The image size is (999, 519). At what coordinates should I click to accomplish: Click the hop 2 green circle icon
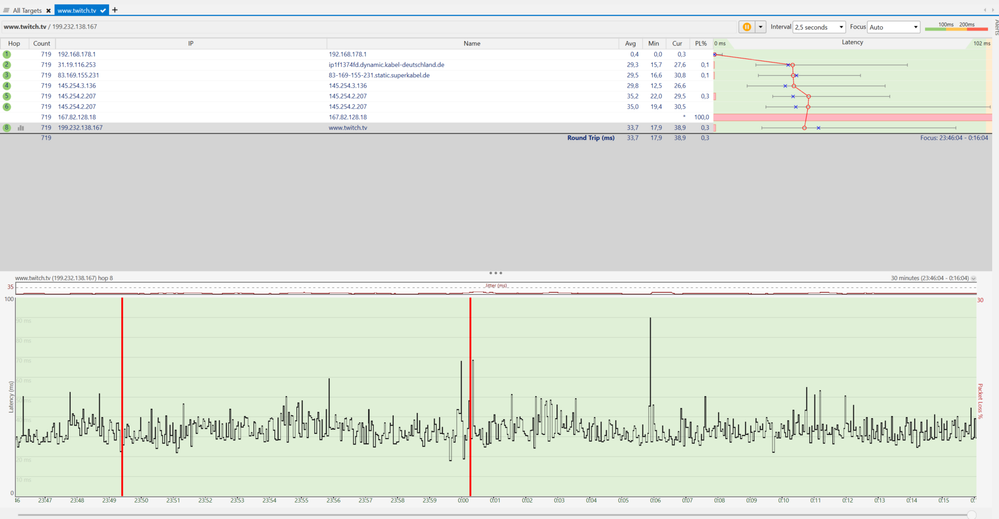pos(7,65)
